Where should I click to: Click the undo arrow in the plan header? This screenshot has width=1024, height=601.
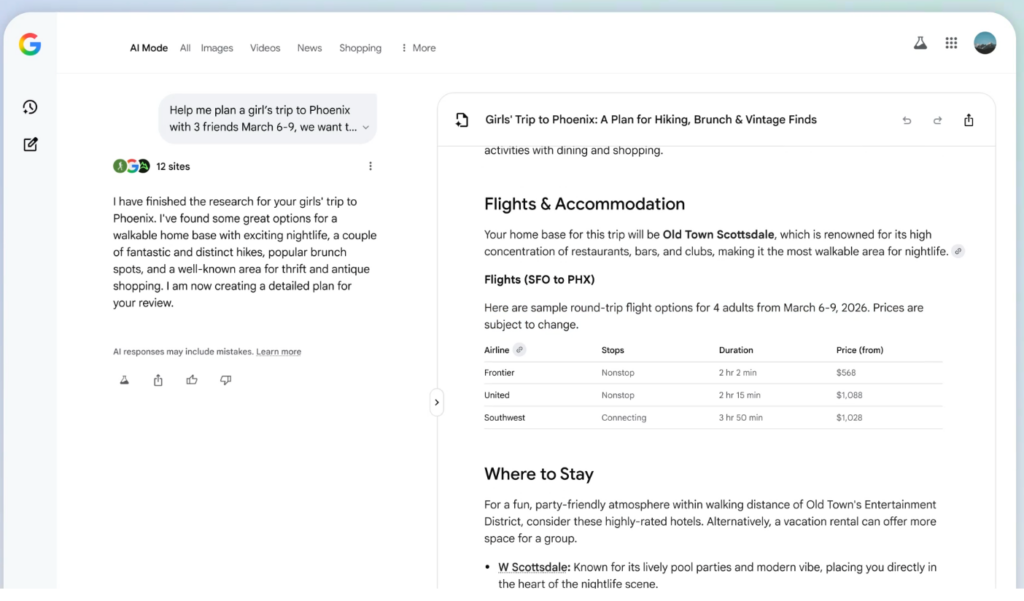pos(907,120)
